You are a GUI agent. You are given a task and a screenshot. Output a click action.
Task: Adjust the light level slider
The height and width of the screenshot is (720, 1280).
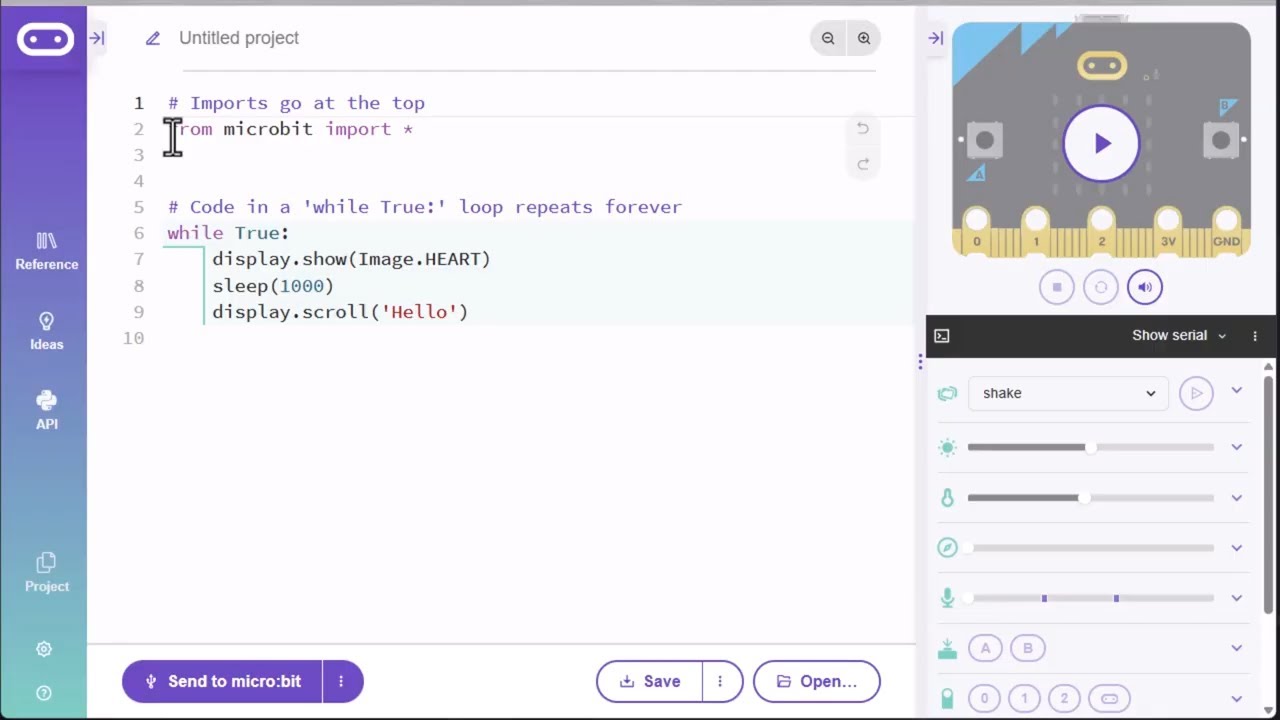pos(1091,447)
